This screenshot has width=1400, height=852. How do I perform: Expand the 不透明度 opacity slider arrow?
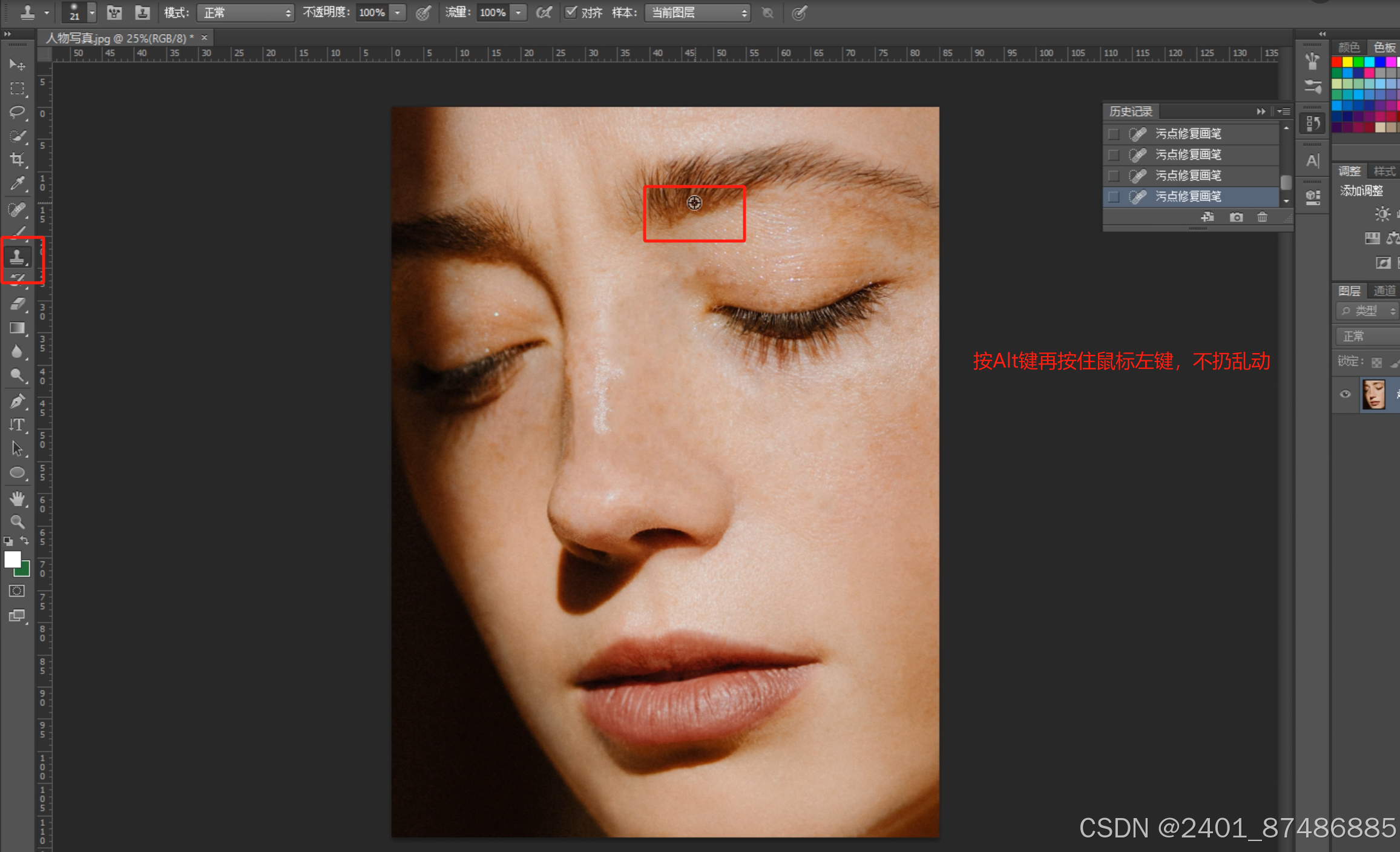[x=398, y=13]
